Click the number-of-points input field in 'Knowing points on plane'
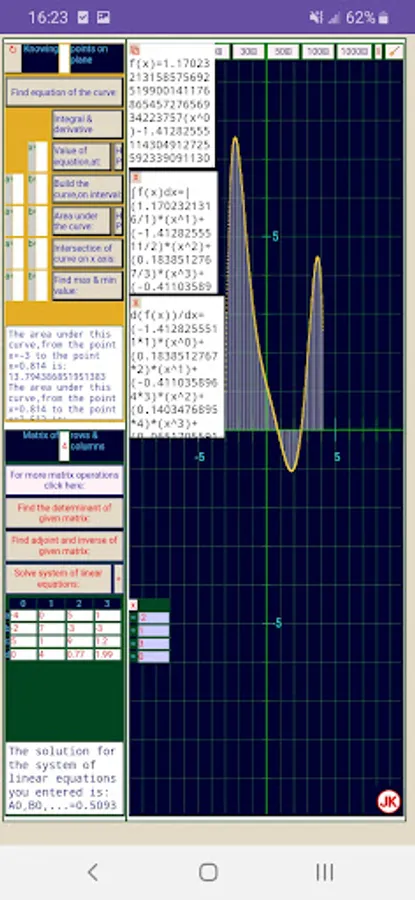415x900 pixels. (x=64, y=59)
